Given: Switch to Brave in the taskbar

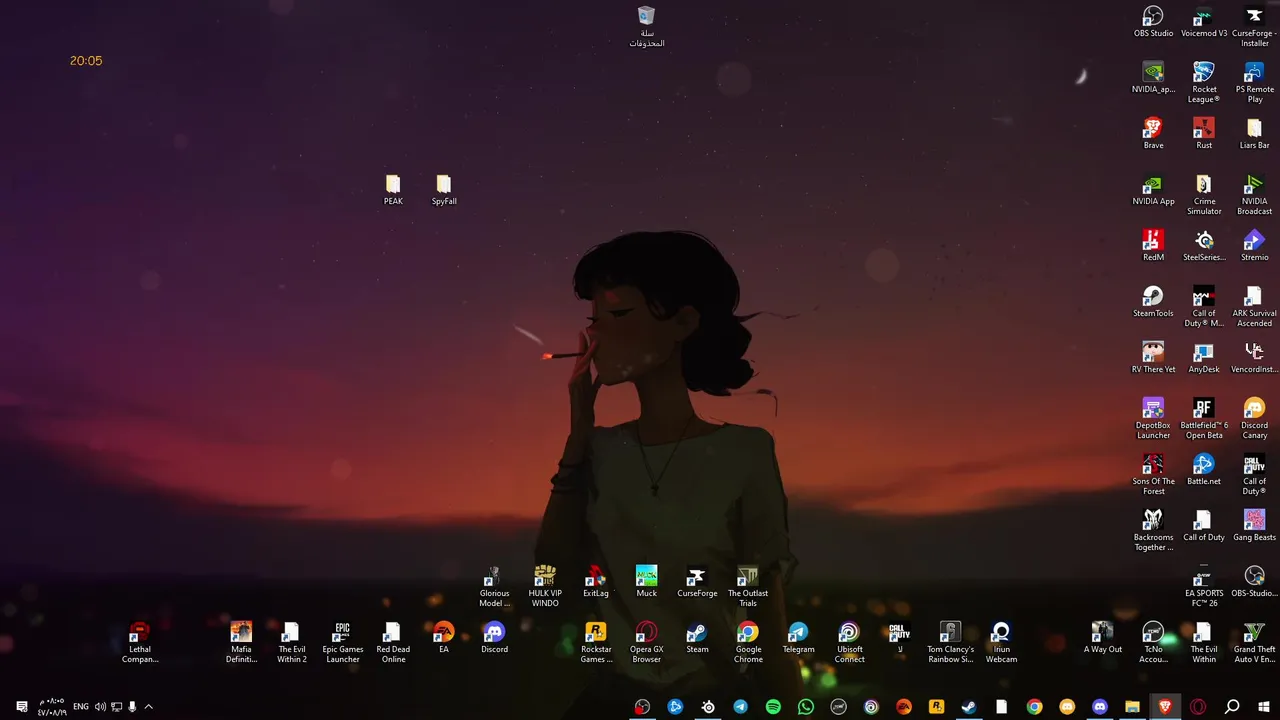Looking at the screenshot, I should tap(1165, 707).
